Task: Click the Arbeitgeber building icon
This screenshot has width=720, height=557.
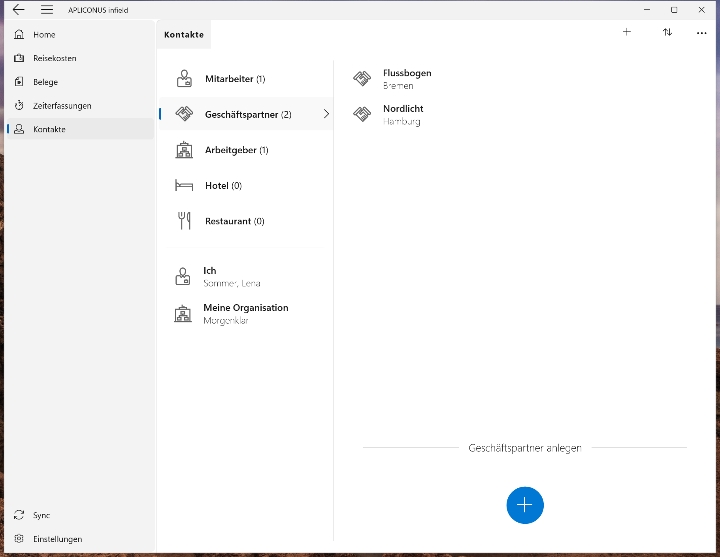Action: tap(184, 150)
